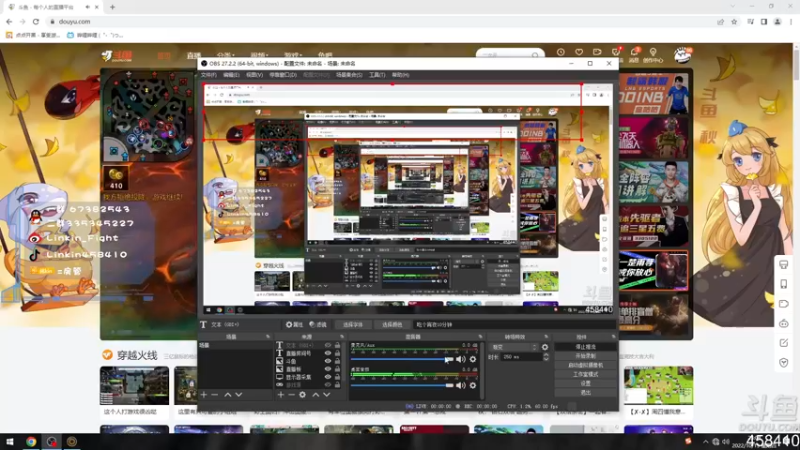Open Douyu watch history clock icon
Viewport: 800px width, 450px height.
click(x=561, y=52)
